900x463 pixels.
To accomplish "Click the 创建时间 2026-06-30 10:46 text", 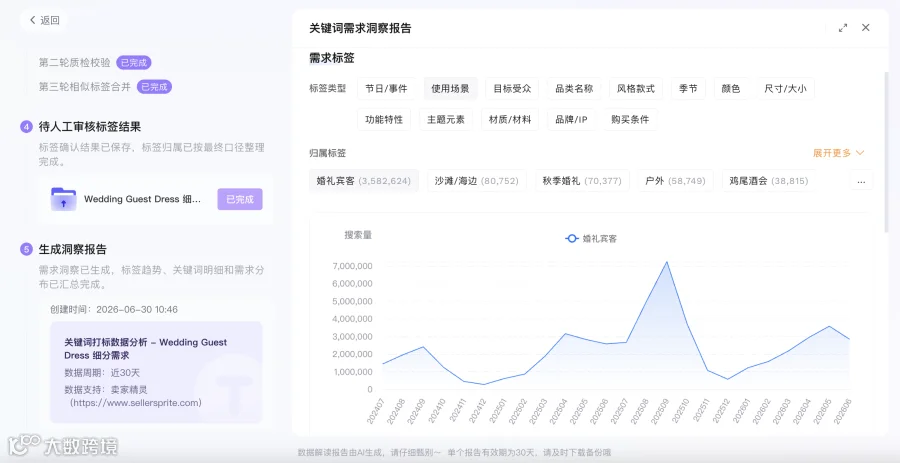I will click(x=114, y=309).
